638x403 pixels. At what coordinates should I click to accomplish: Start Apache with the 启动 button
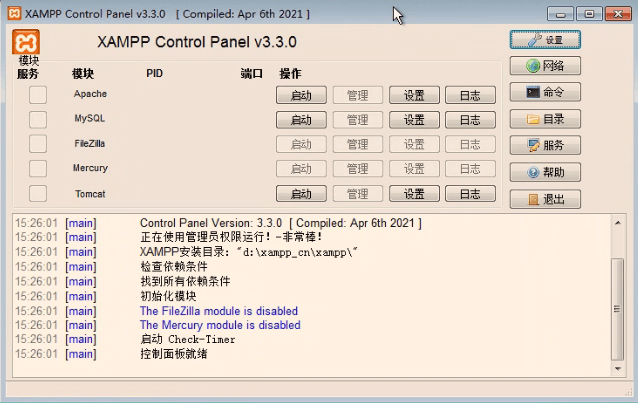coord(301,95)
